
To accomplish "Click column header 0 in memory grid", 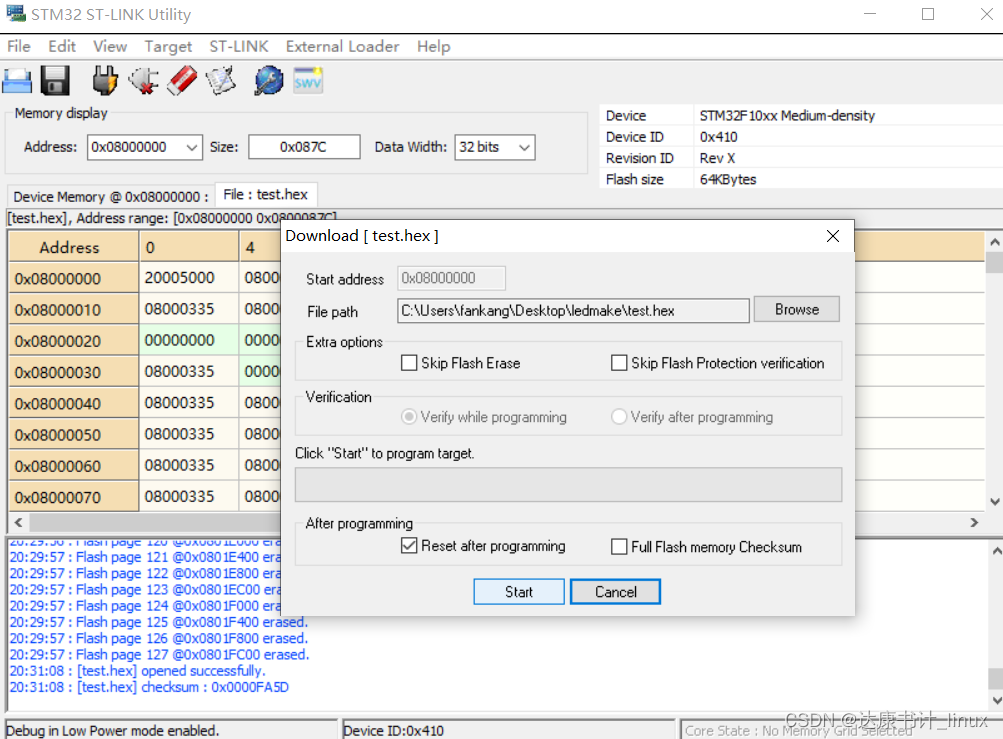I will 189,247.
